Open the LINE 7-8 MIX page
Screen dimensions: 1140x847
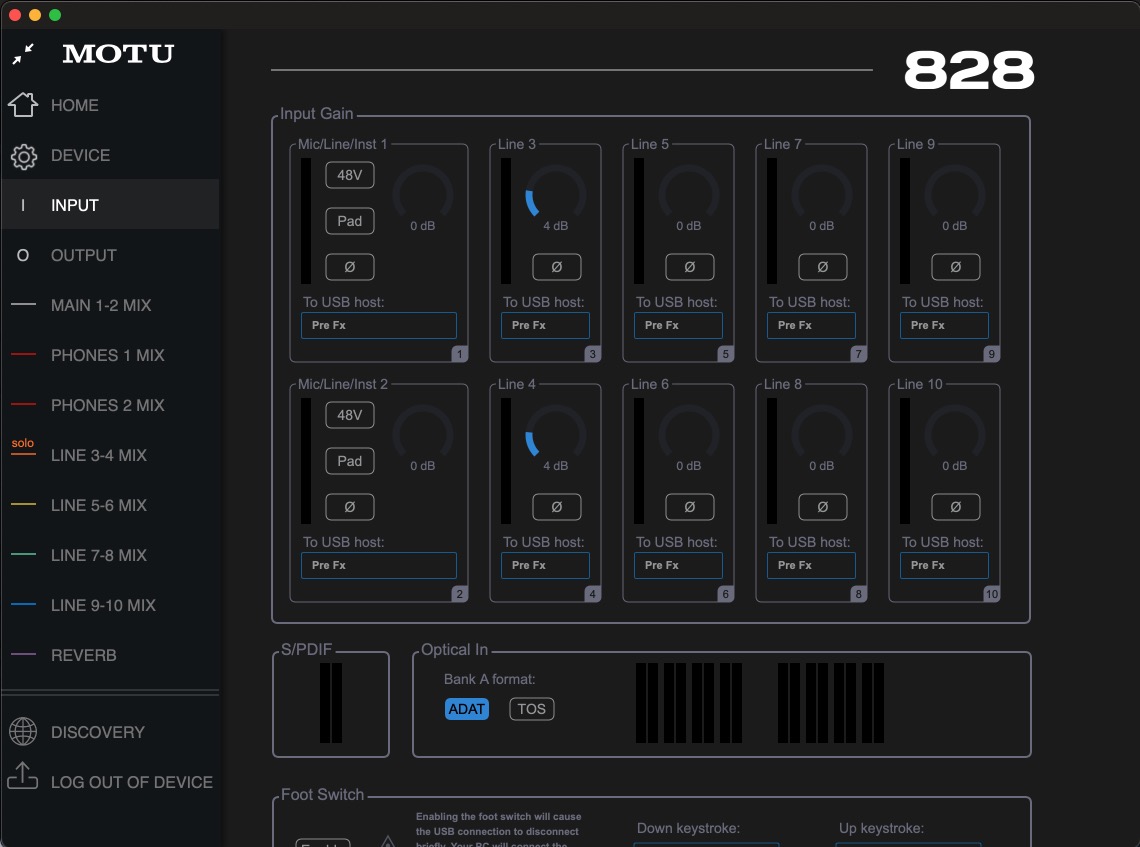(x=111, y=555)
